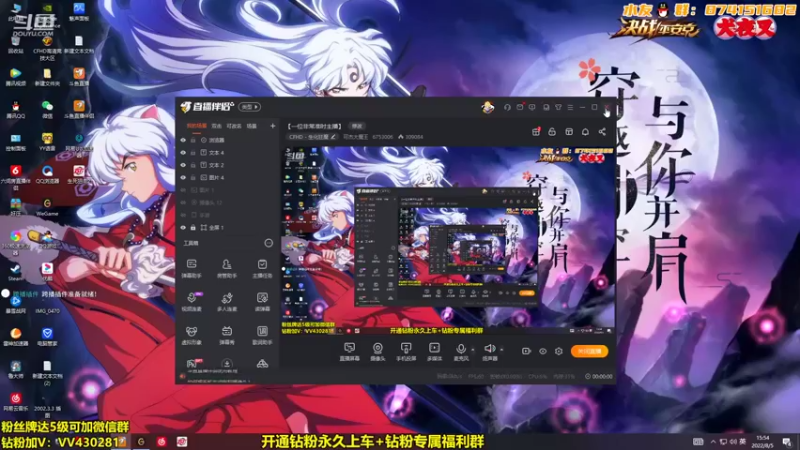Toggle visibility of 浏览器 source
The height and width of the screenshot is (450, 800).
point(183,140)
